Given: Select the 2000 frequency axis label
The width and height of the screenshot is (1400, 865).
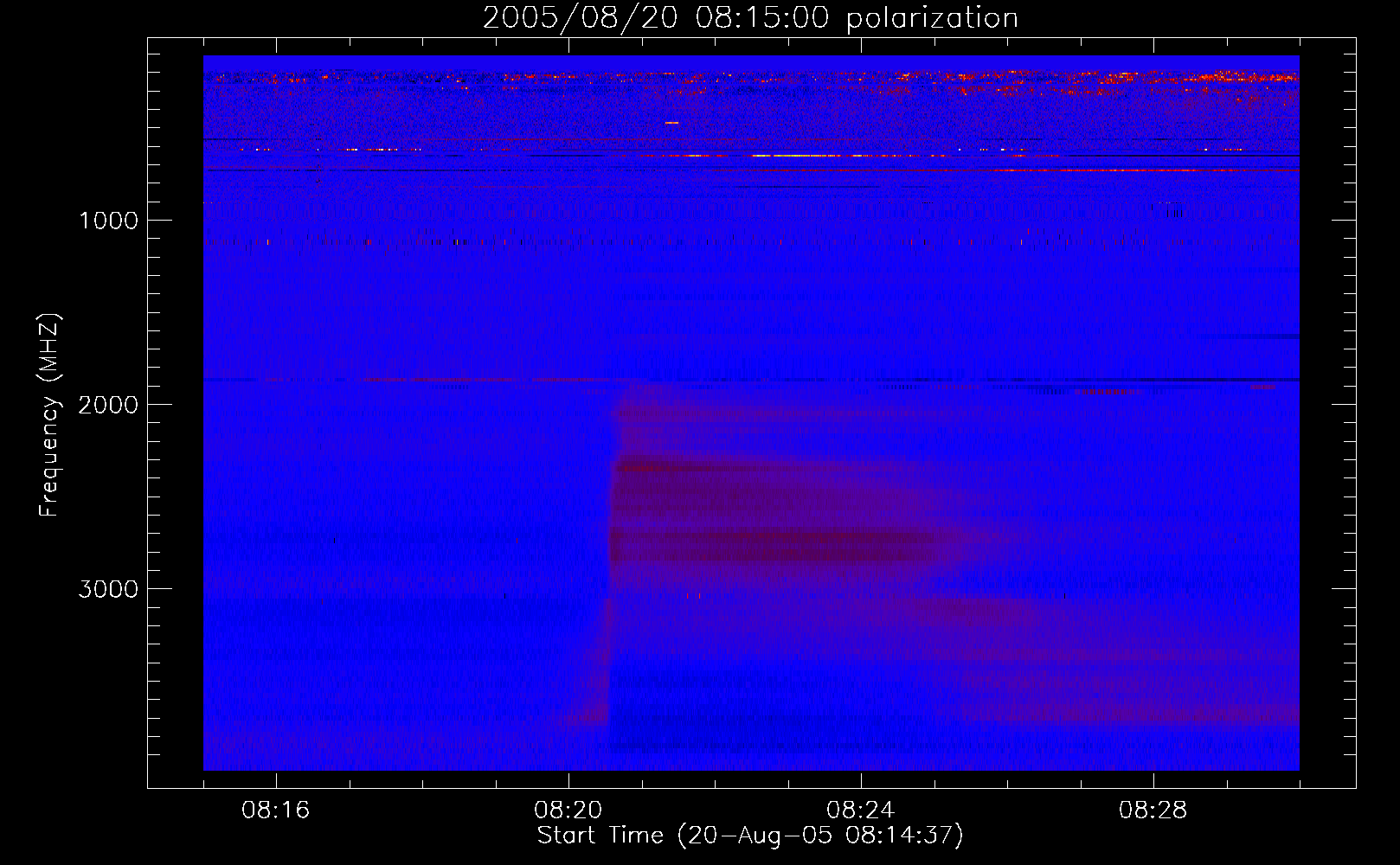Looking at the screenshot, I should [x=108, y=405].
